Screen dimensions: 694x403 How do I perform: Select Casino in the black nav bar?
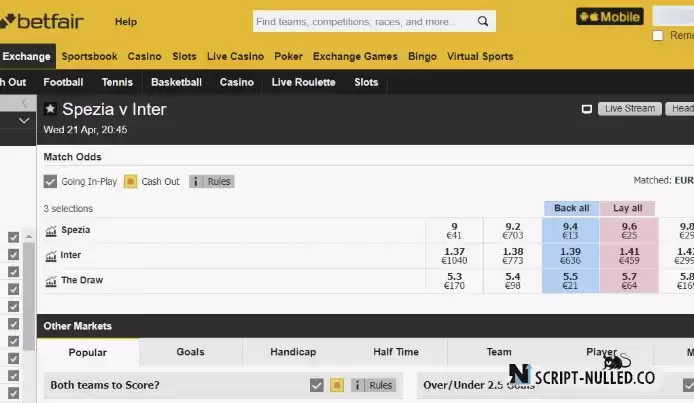click(x=237, y=82)
